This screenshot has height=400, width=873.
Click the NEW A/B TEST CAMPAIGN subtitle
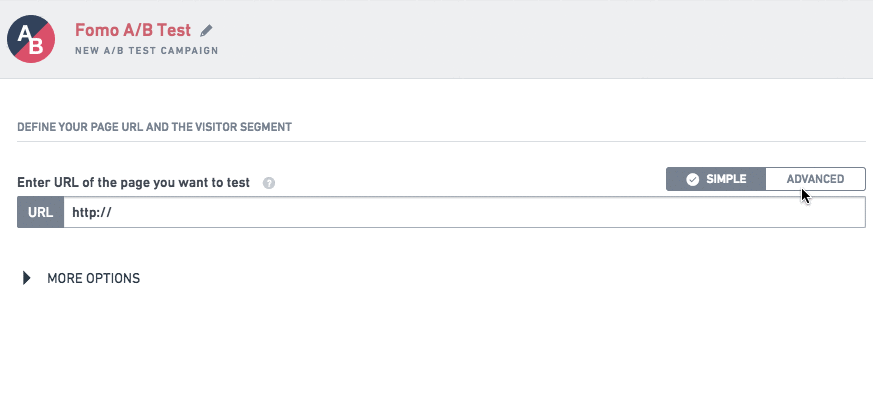click(146, 51)
